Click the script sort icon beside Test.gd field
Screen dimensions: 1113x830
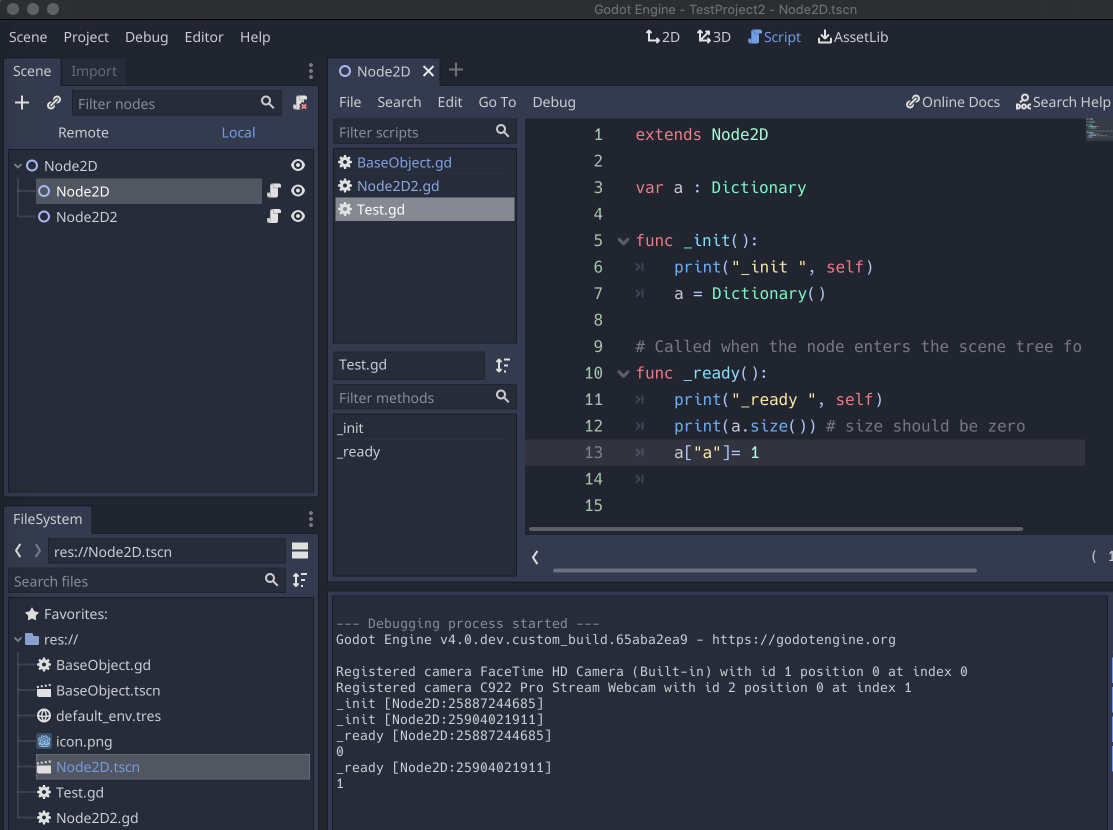click(x=503, y=366)
